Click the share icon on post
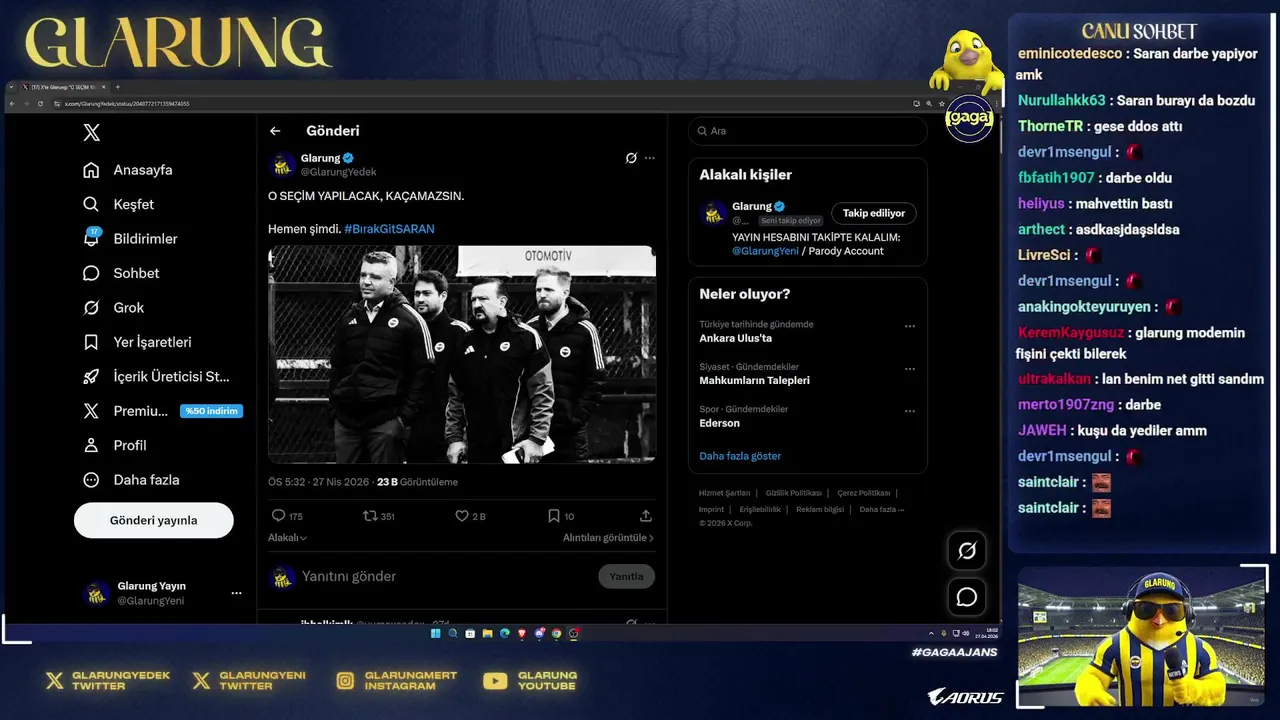The height and width of the screenshot is (720, 1280). pos(646,516)
